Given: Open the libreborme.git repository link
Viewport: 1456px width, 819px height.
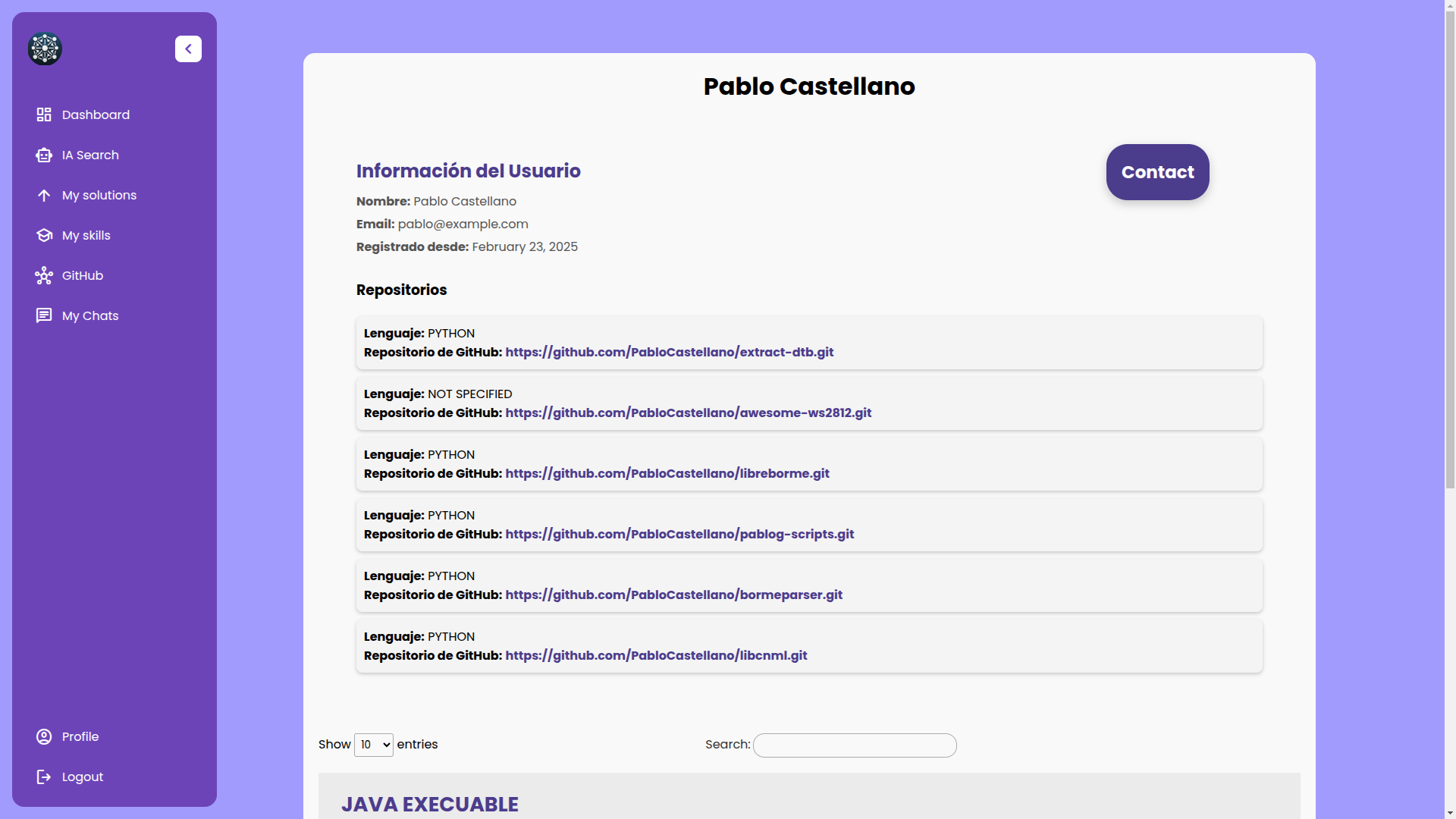Looking at the screenshot, I should click(x=667, y=474).
